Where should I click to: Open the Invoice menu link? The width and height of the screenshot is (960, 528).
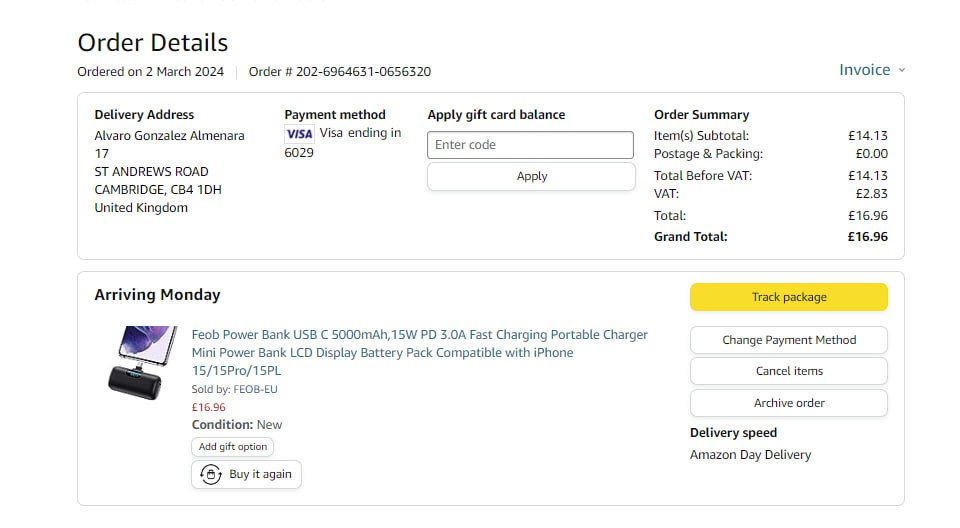864,70
